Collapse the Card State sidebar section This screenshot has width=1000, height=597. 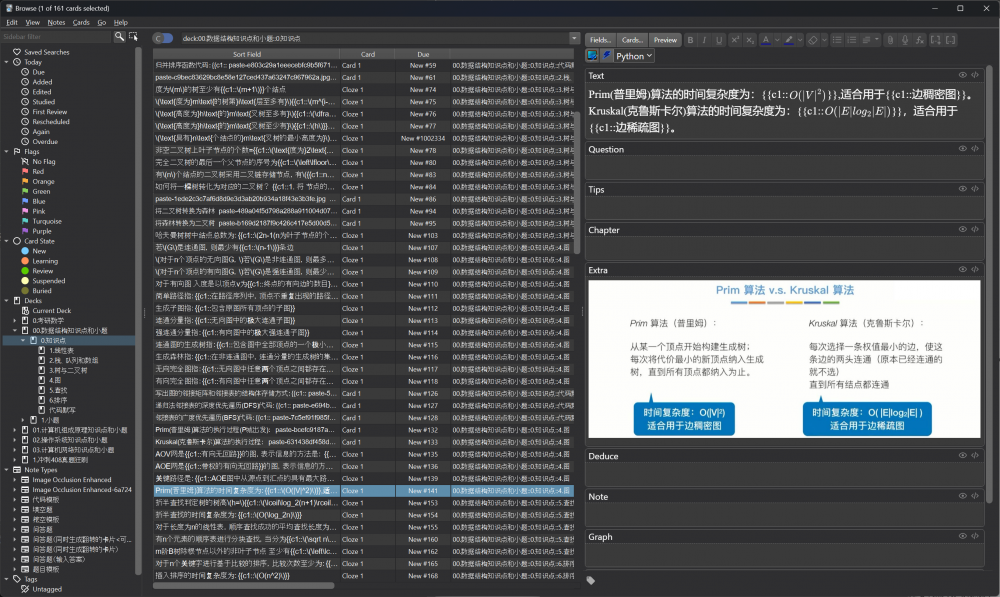click(x=6, y=241)
